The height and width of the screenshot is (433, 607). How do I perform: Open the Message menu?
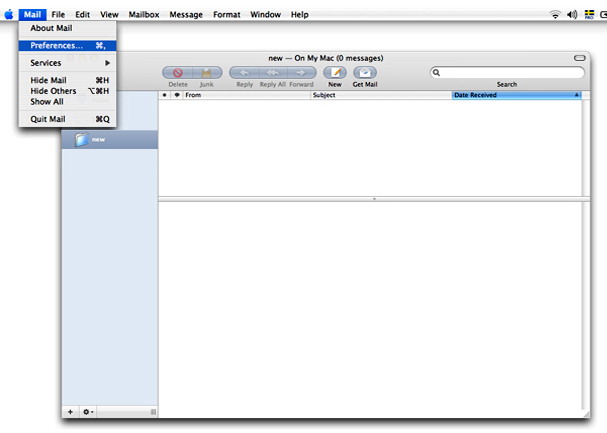[x=186, y=15]
